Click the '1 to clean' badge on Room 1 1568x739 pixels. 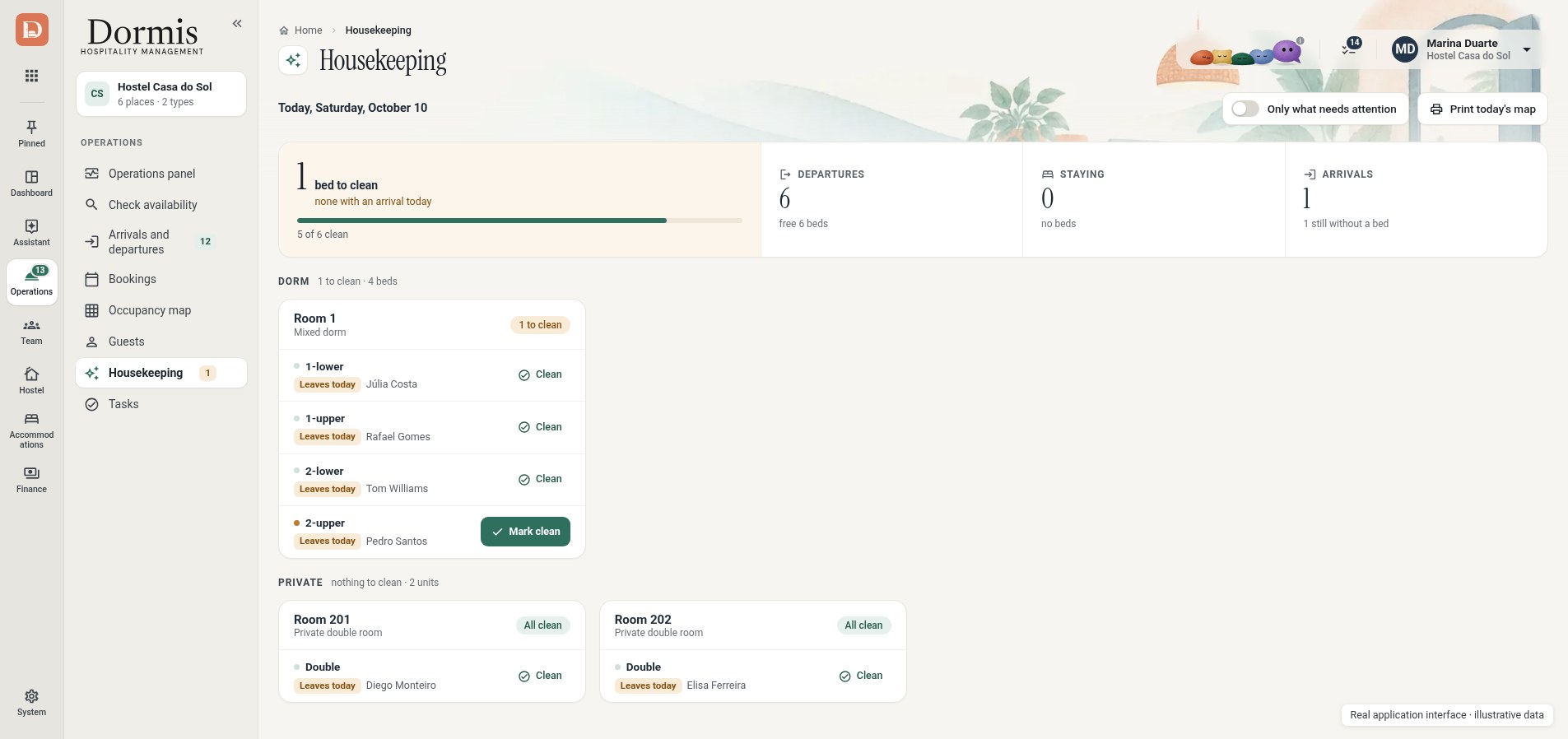(x=540, y=325)
